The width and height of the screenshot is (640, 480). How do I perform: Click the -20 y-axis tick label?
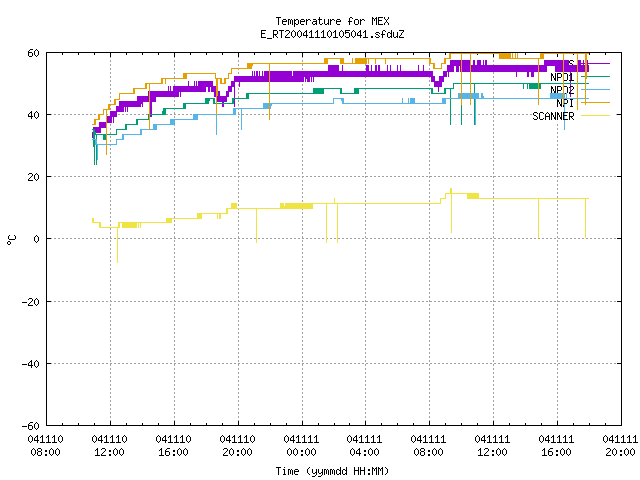(30, 302)
